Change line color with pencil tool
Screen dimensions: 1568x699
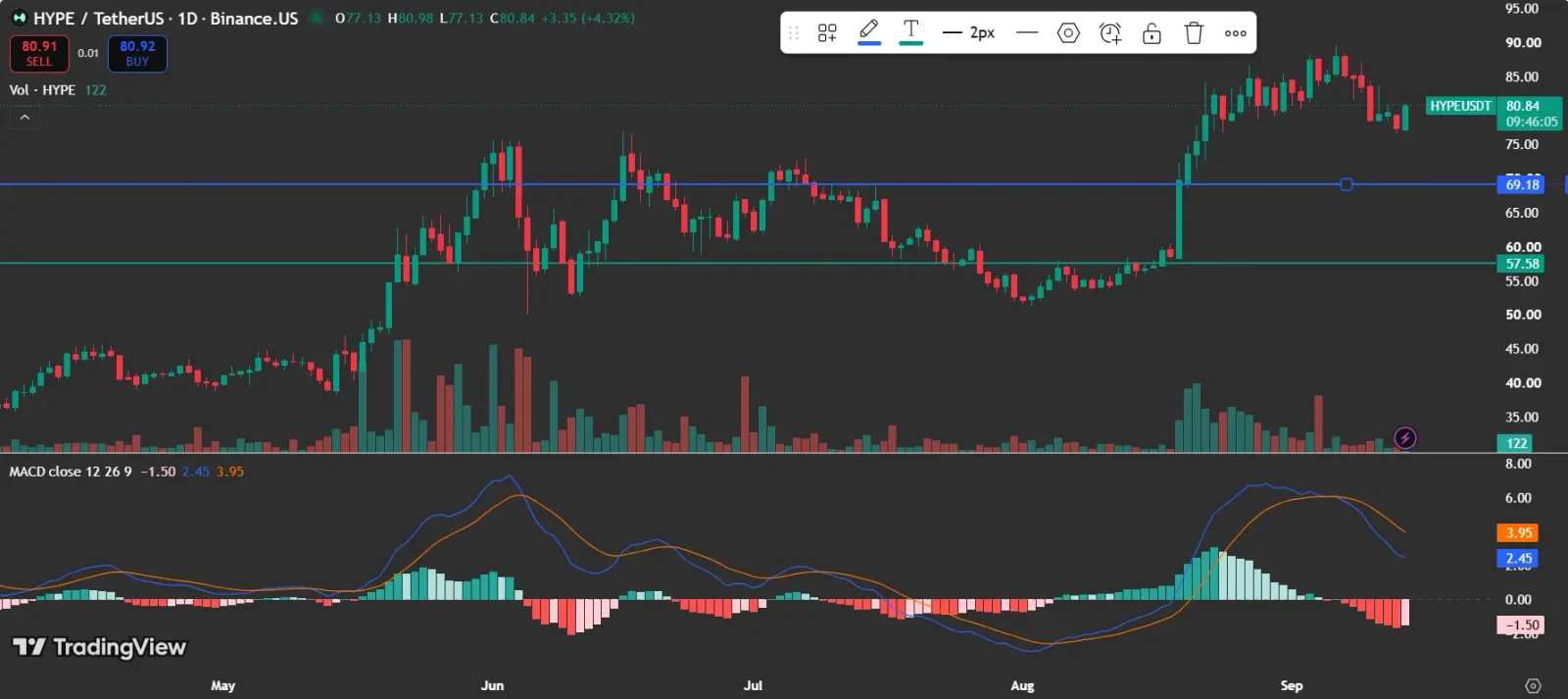tap(869, 32)
